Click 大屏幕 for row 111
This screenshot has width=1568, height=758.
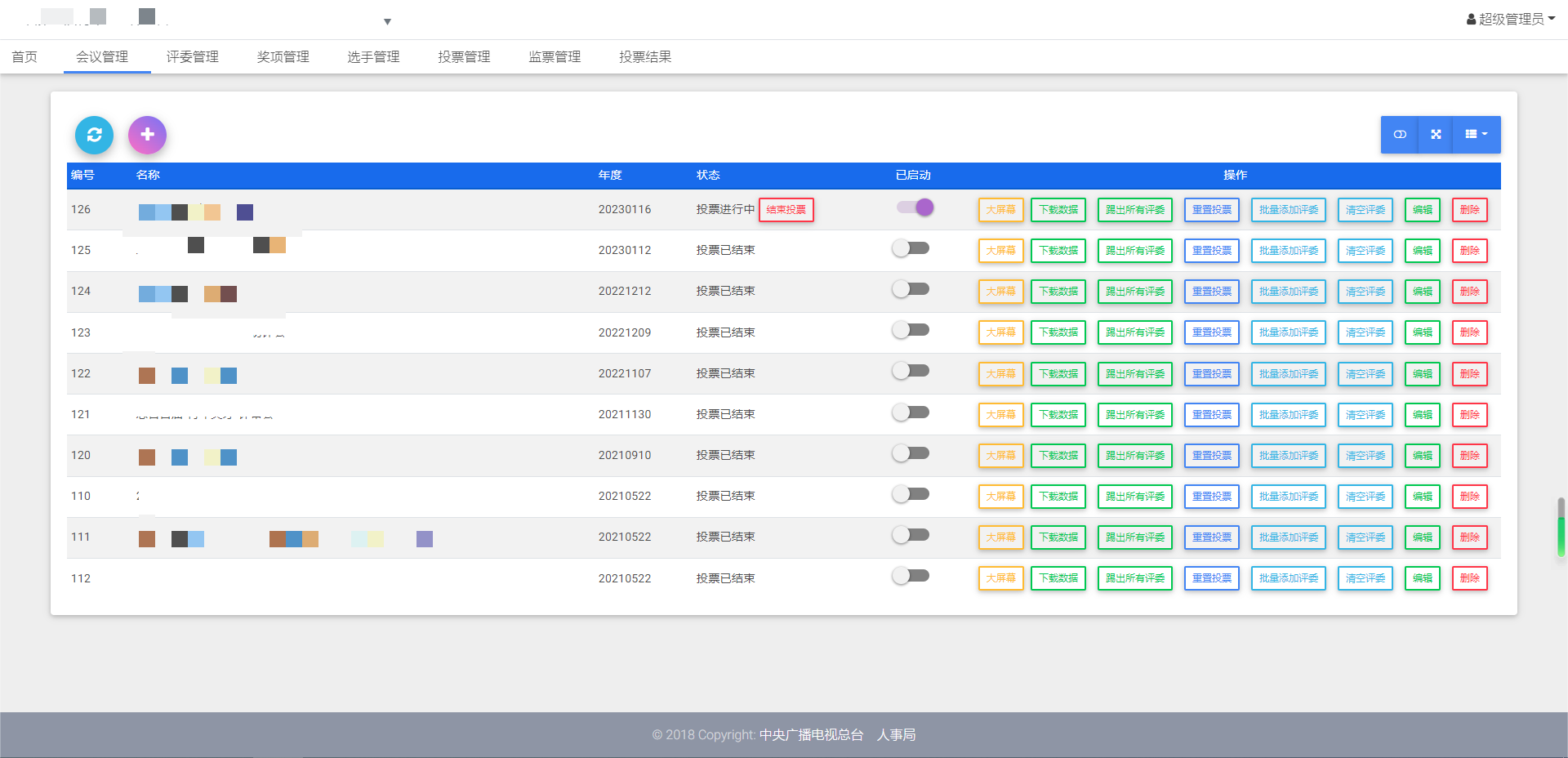coord(1000,537)
